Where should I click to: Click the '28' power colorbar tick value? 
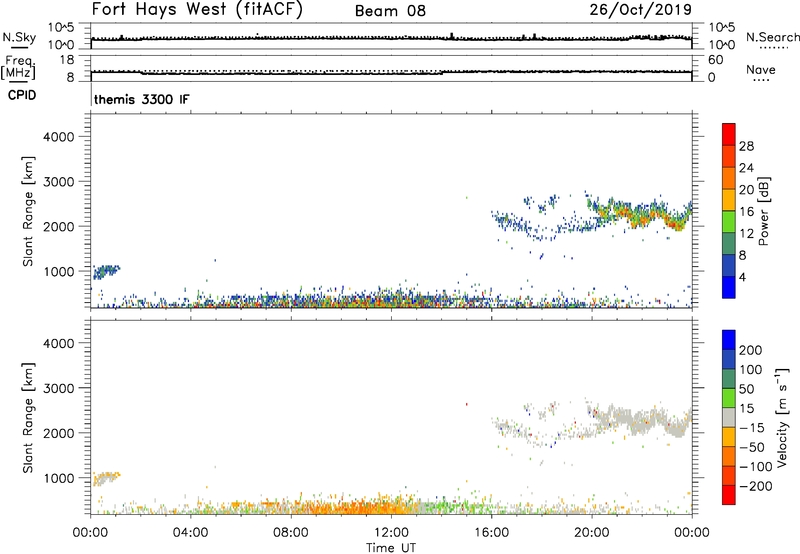[x=746, y=146]
